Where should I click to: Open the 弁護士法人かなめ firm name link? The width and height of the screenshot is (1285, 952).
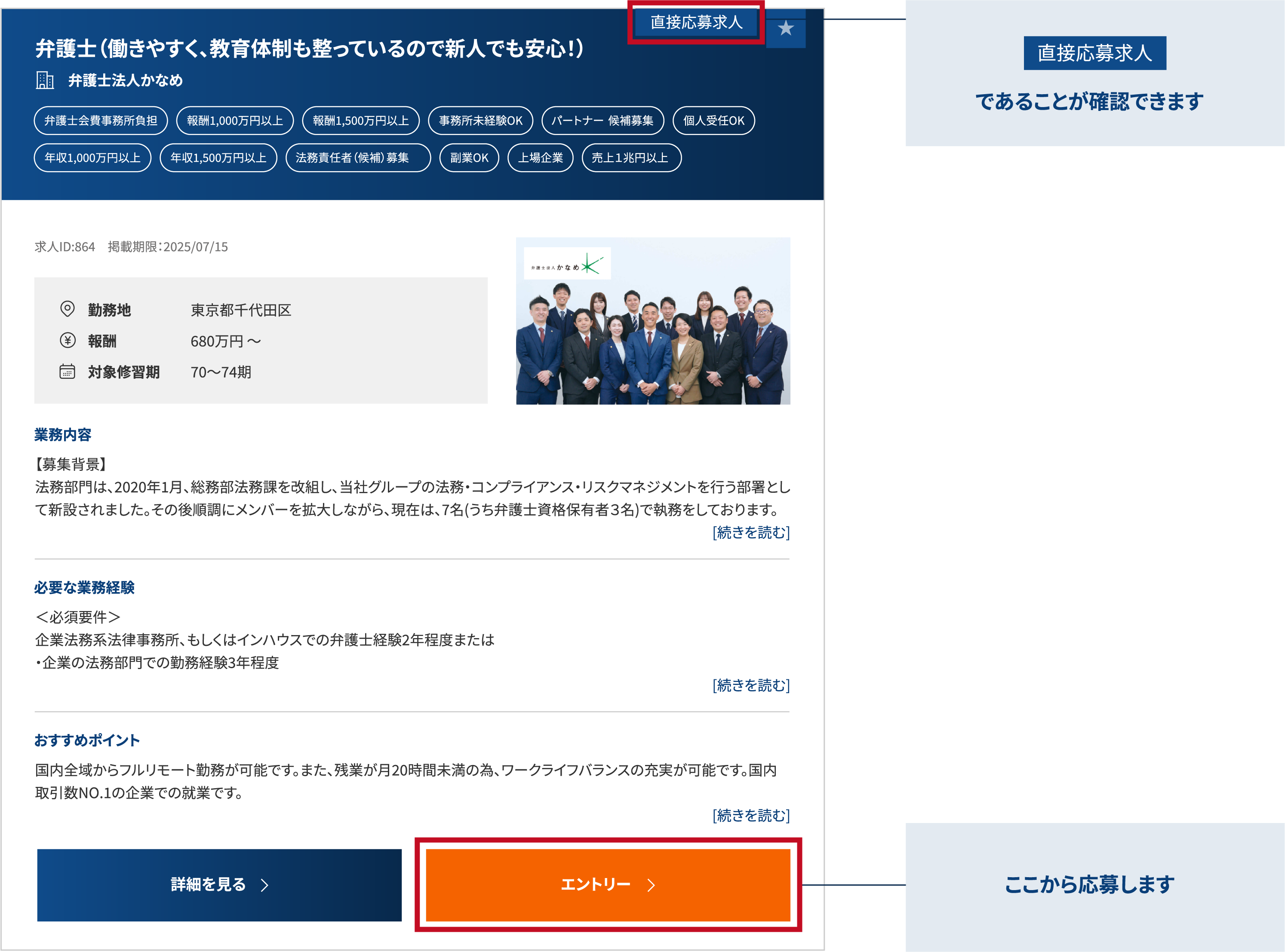(126, 80)
